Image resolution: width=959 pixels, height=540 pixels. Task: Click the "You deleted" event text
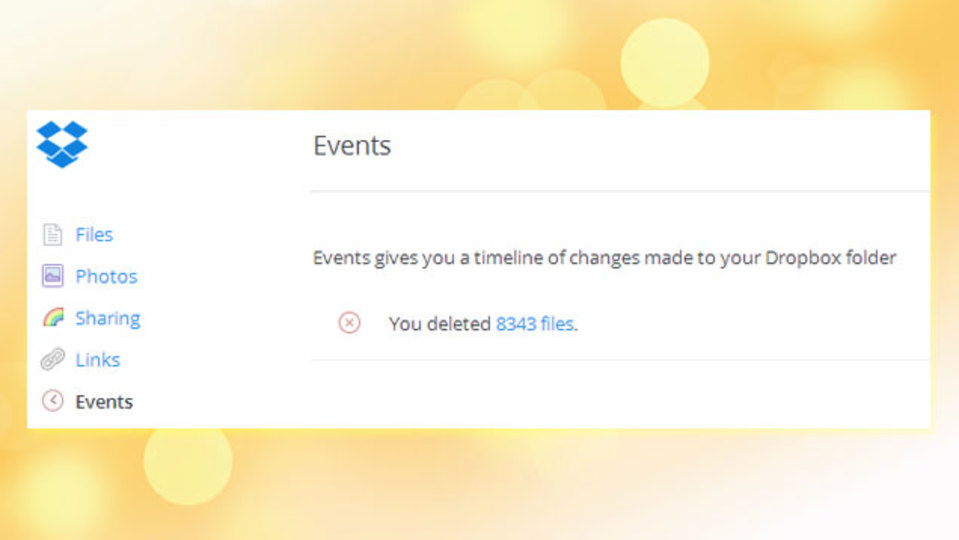point(440,324)
